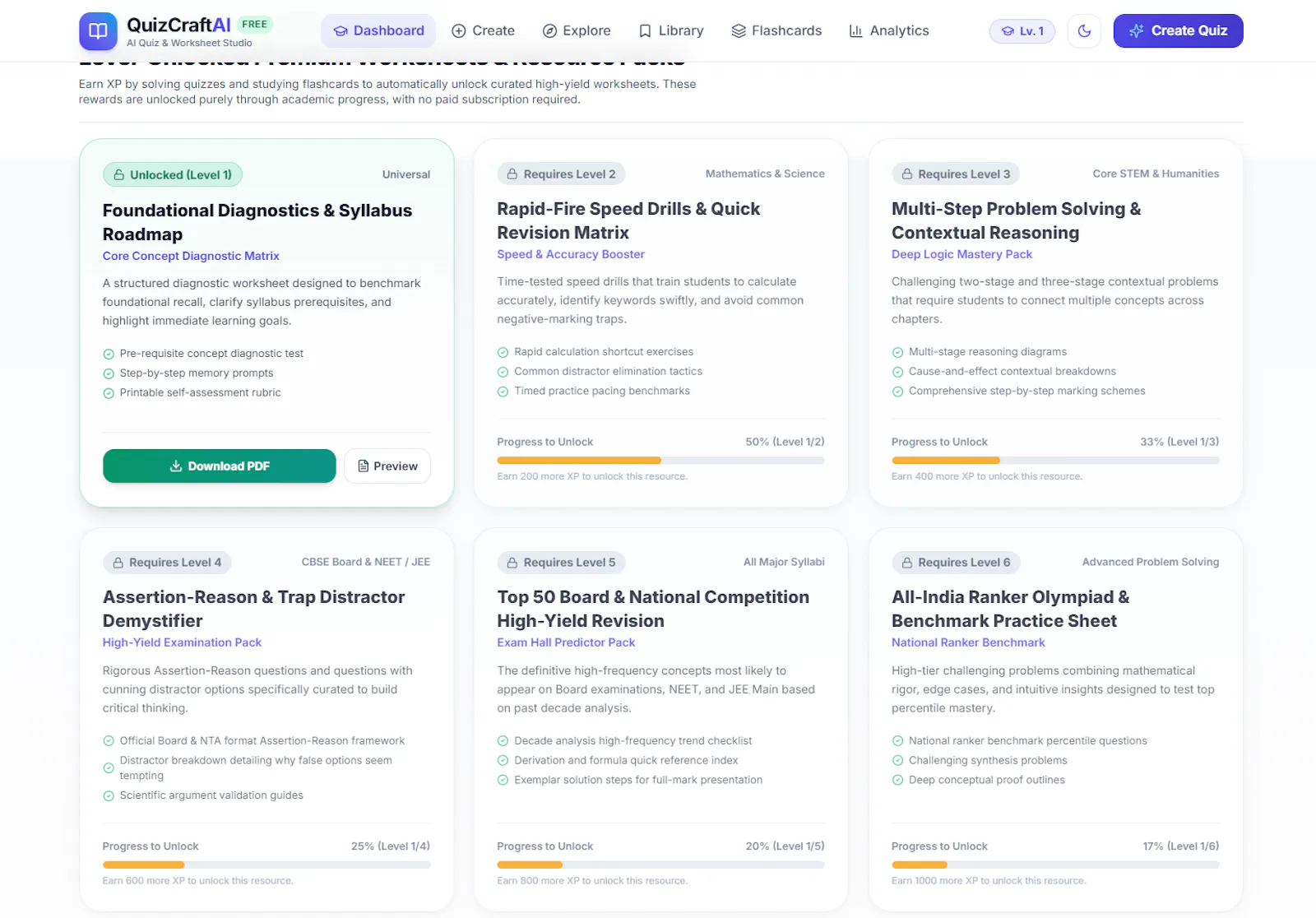This screenshot has width=1316, height=918.
Task: Click the Create Quiz button
Action: pyautogui.click(x=1178, y=31)
